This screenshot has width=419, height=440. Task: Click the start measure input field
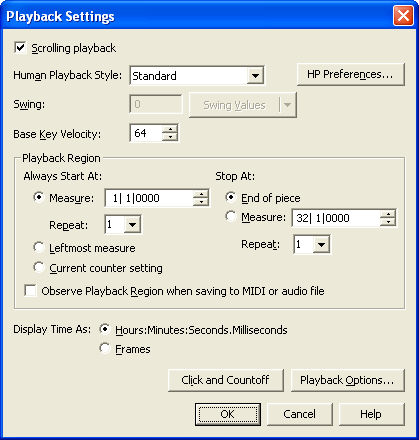[x=149, y=198]
